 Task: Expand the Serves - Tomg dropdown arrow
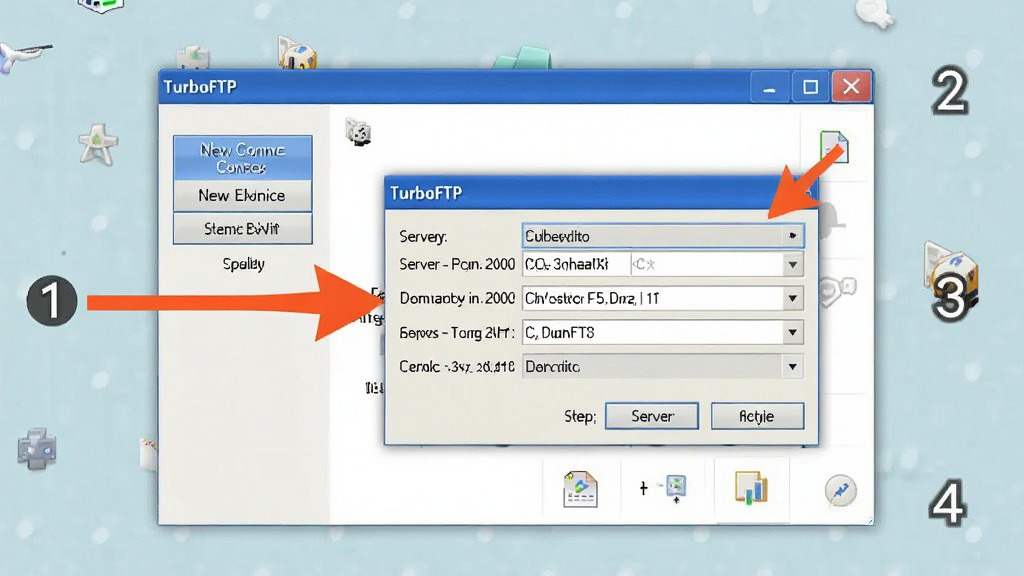pyautogui.click(x=792, y=332)
